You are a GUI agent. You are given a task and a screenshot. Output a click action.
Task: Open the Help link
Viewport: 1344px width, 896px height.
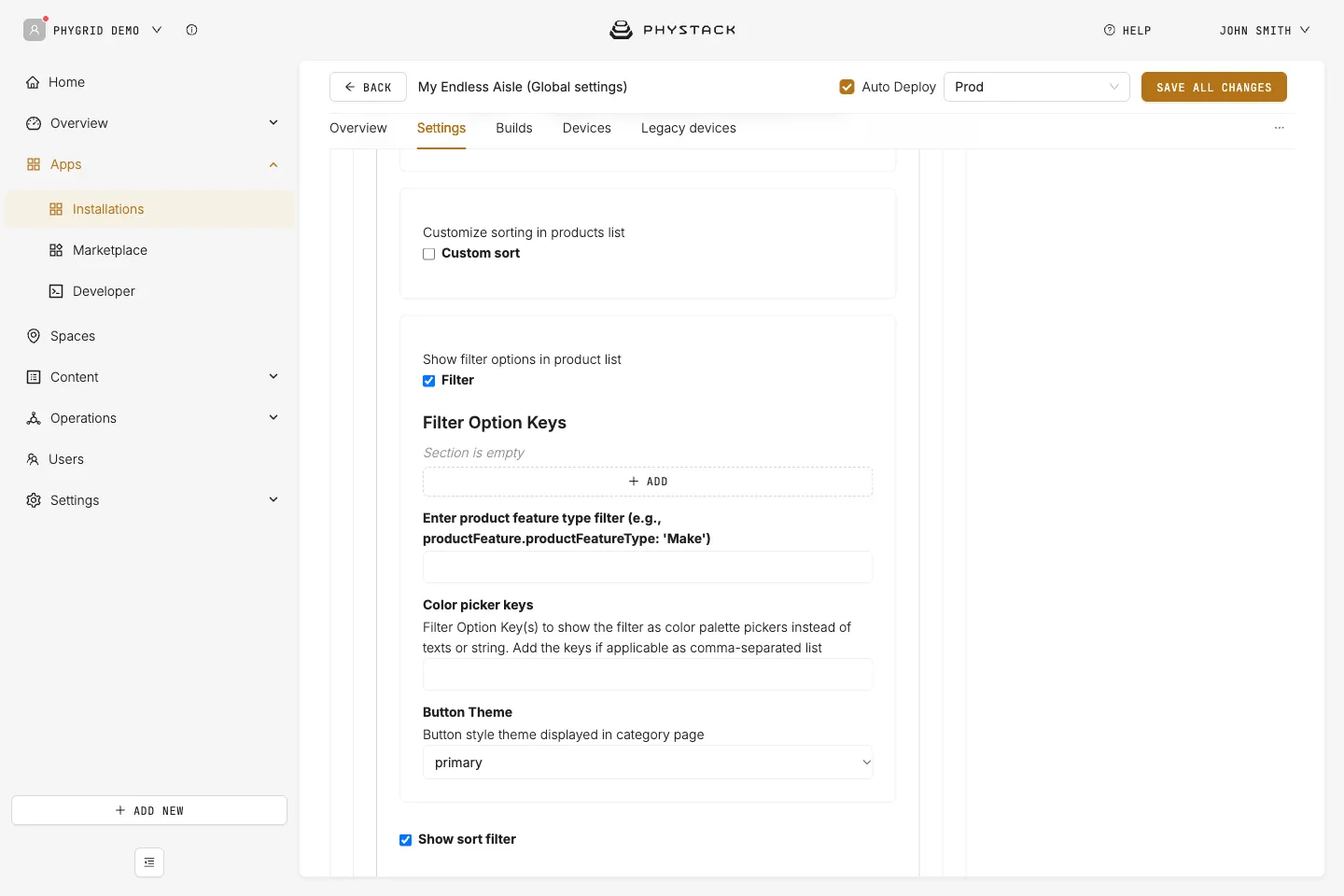pyautogui.click(x=1127, y=30)
